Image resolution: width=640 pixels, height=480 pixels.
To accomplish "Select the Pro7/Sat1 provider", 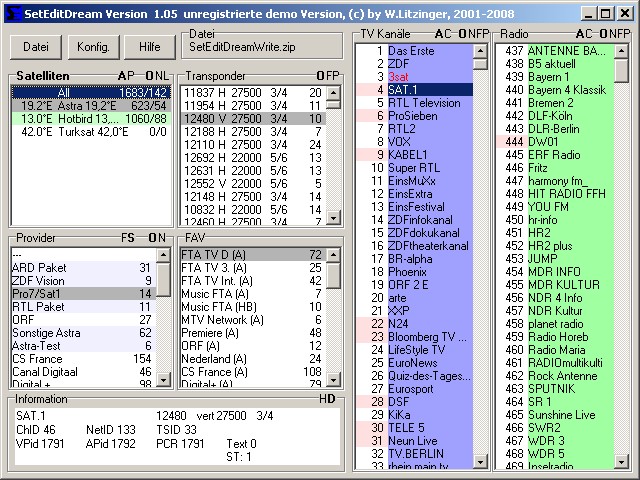I will (x=84, y=294).
